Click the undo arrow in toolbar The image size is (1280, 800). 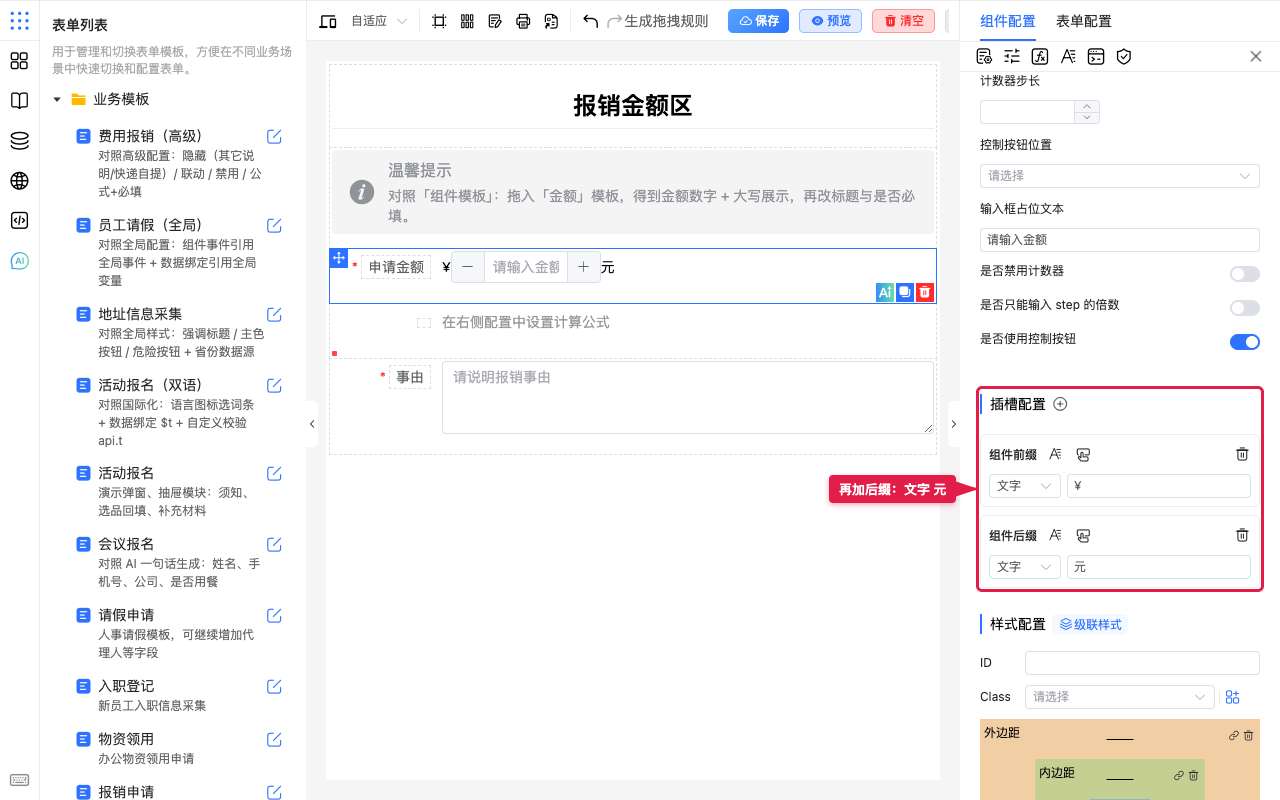point(590,21)
